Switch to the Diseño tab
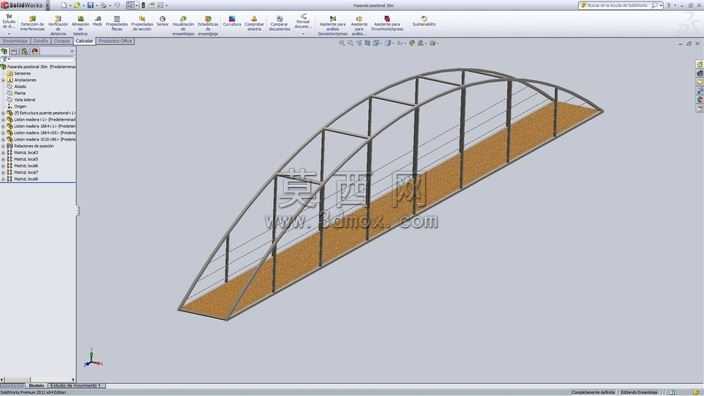 pos(40,41)
